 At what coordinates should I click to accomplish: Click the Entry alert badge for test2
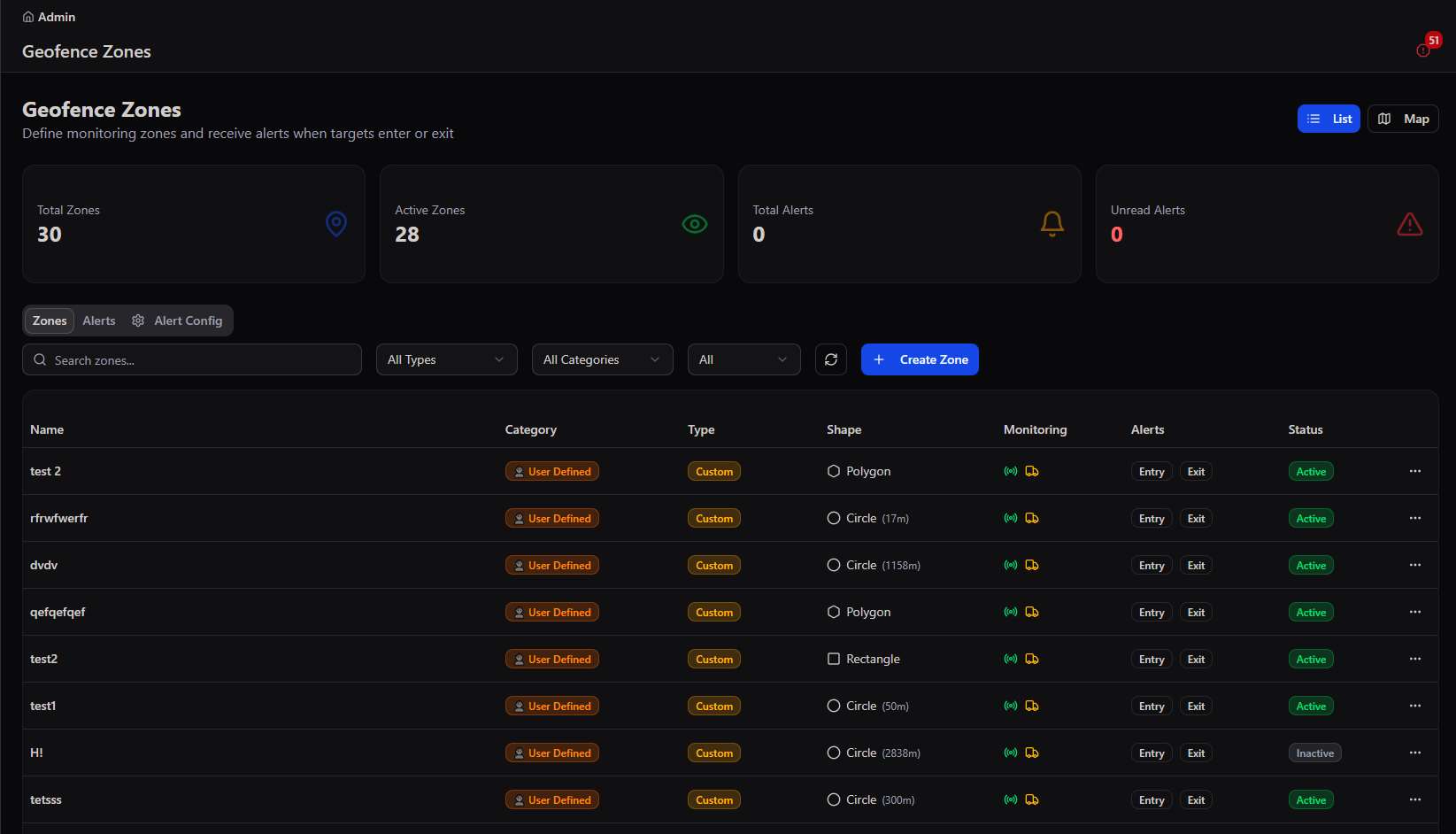pos(1152,660)
